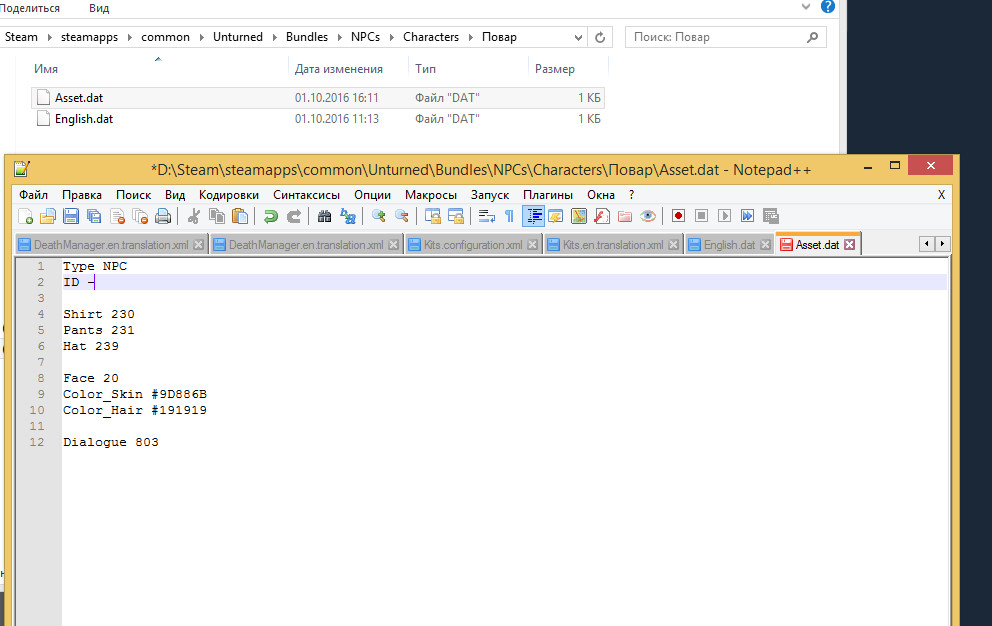Click the Close All documents toolbar icon
Screen dimensions: 992x626
click(x=140, y=216)
